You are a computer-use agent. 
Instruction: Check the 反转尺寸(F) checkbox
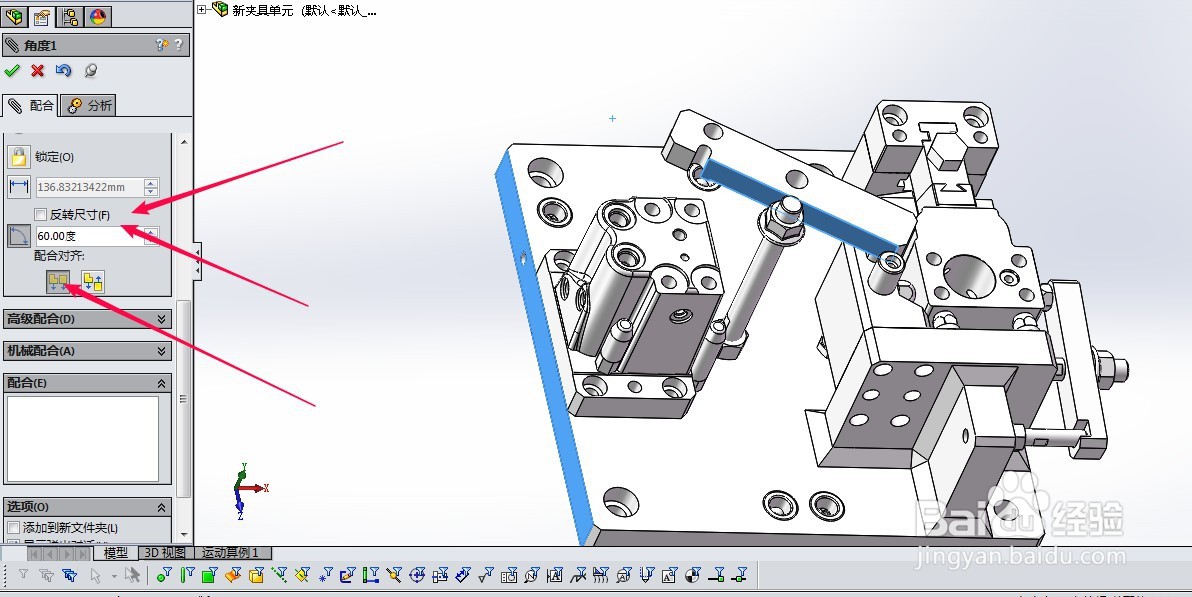(40, 215)
